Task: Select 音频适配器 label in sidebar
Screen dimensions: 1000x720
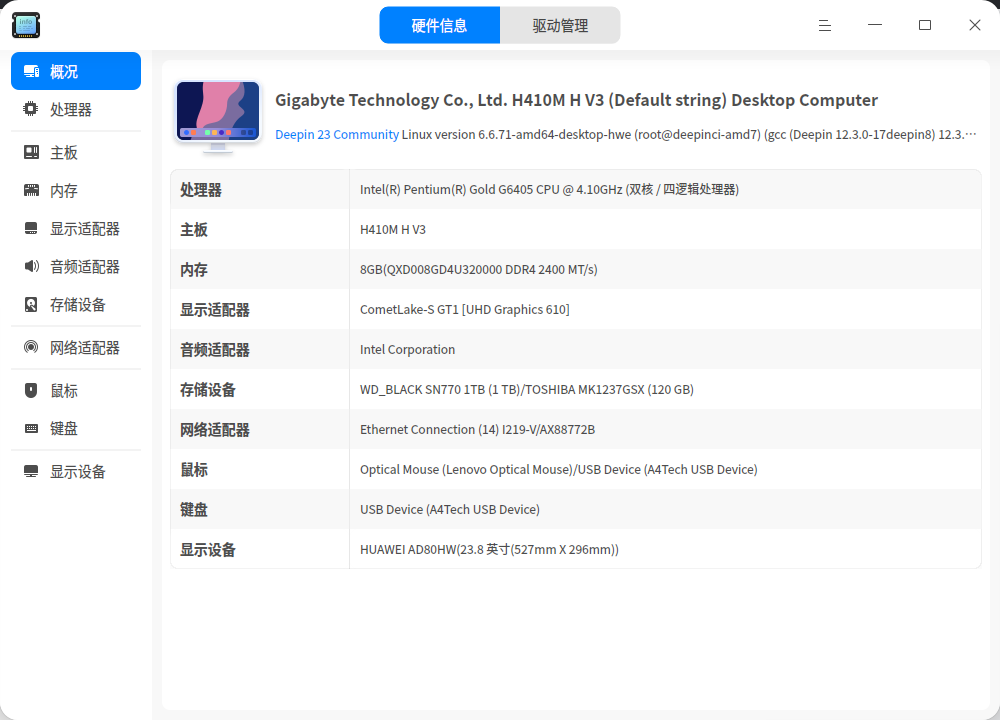Action: (85, 267)
